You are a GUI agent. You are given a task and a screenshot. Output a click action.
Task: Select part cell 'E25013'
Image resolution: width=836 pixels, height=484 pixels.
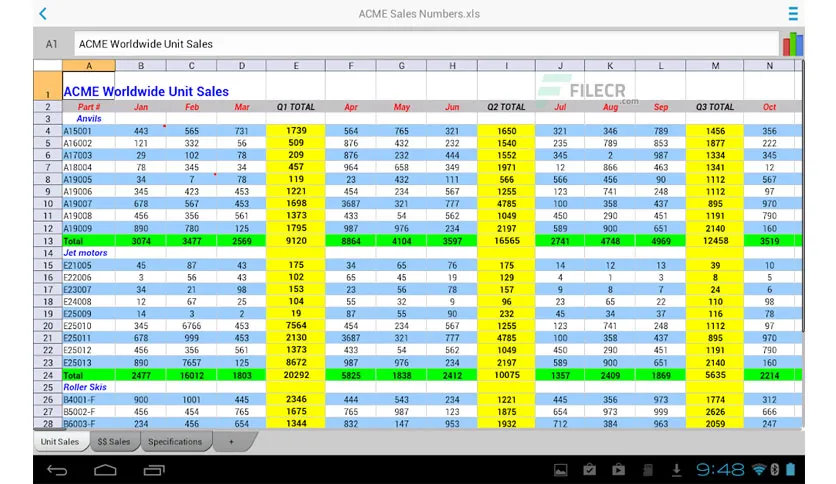(x=89, y=362)
